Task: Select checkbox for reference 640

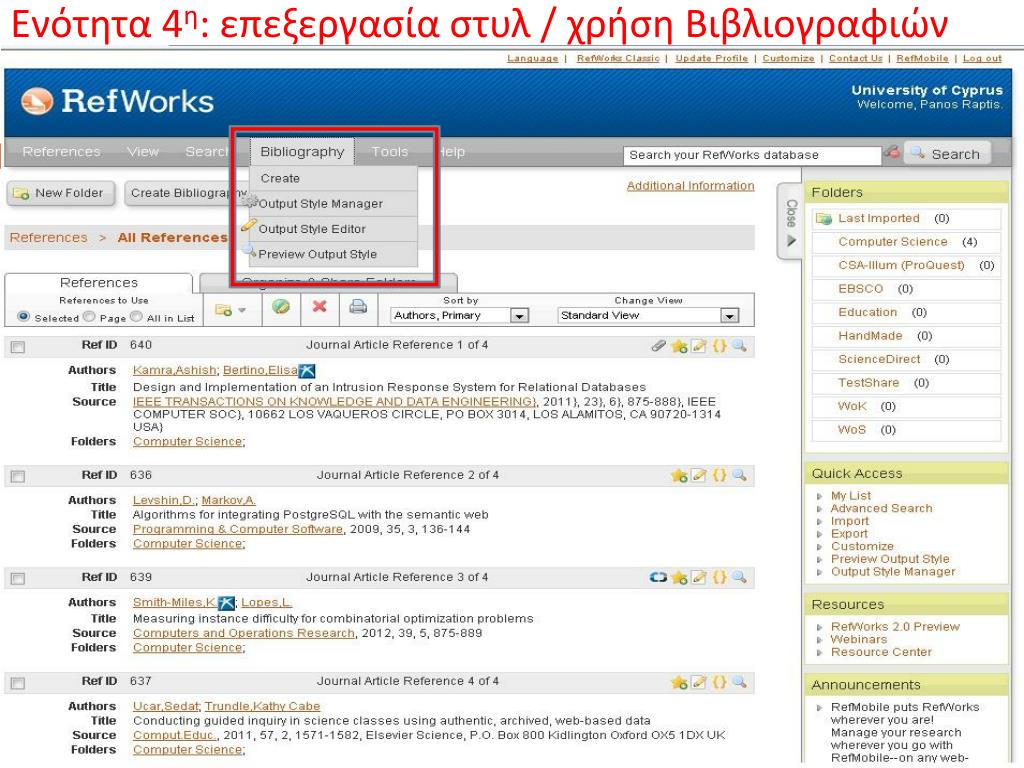Action: [x=18, y=347]
